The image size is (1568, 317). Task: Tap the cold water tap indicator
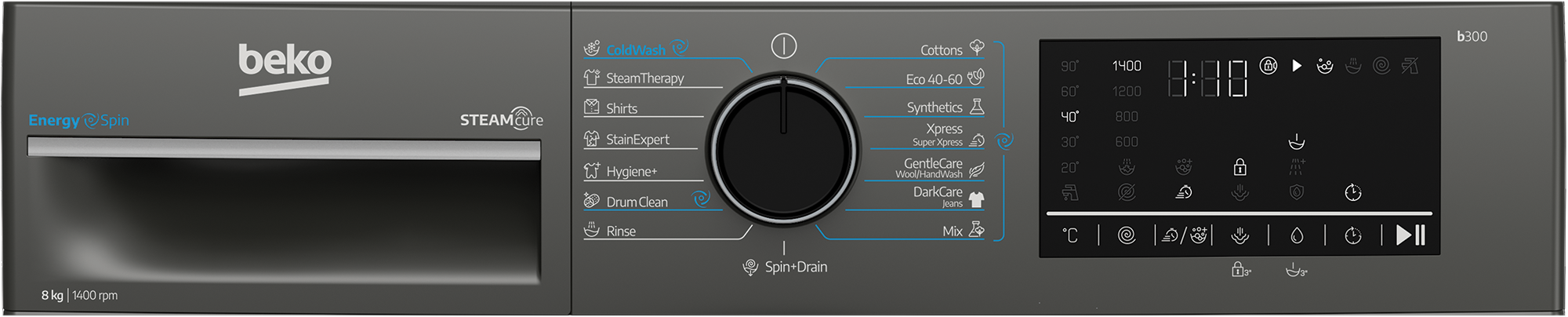1070,192
